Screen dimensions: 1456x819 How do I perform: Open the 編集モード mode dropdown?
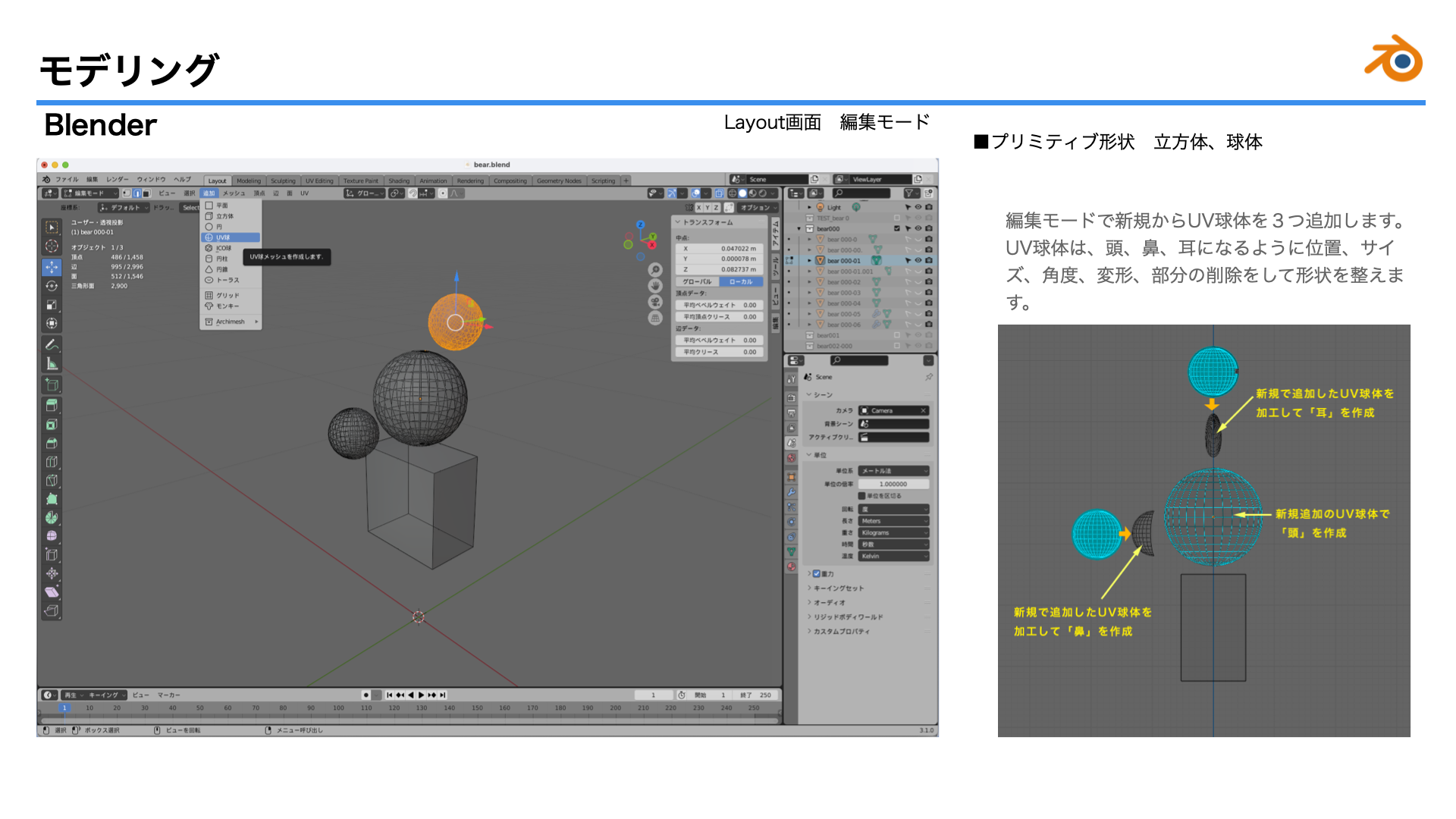click(90, 193)
